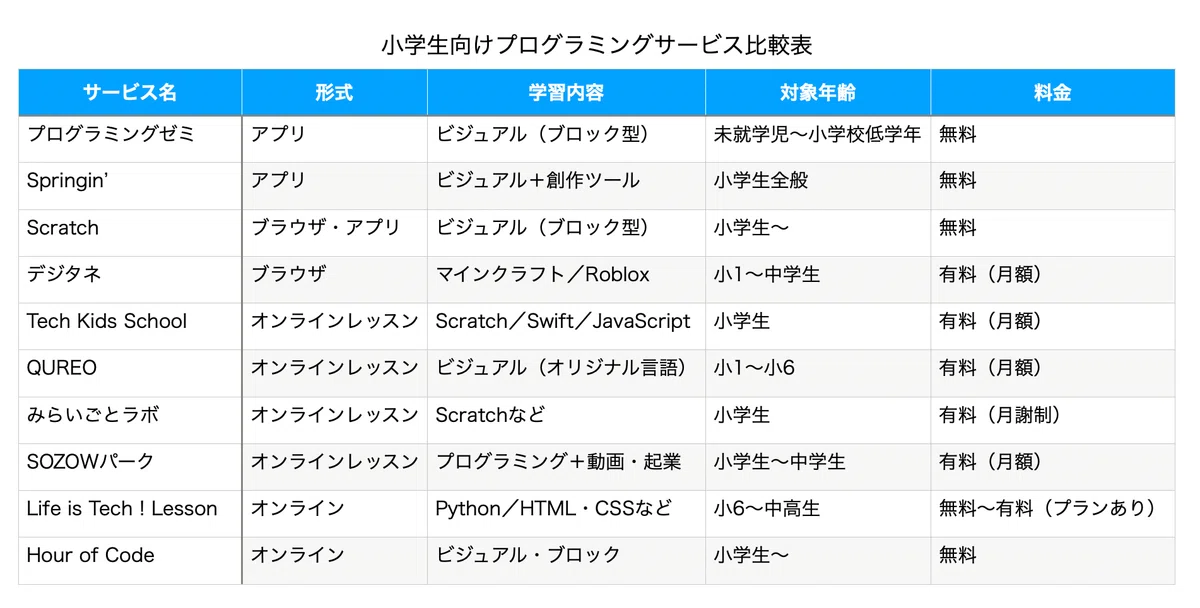Select the プログラミングゼミ service cell
Screen dimensions: 1200x608
(130, 139)
